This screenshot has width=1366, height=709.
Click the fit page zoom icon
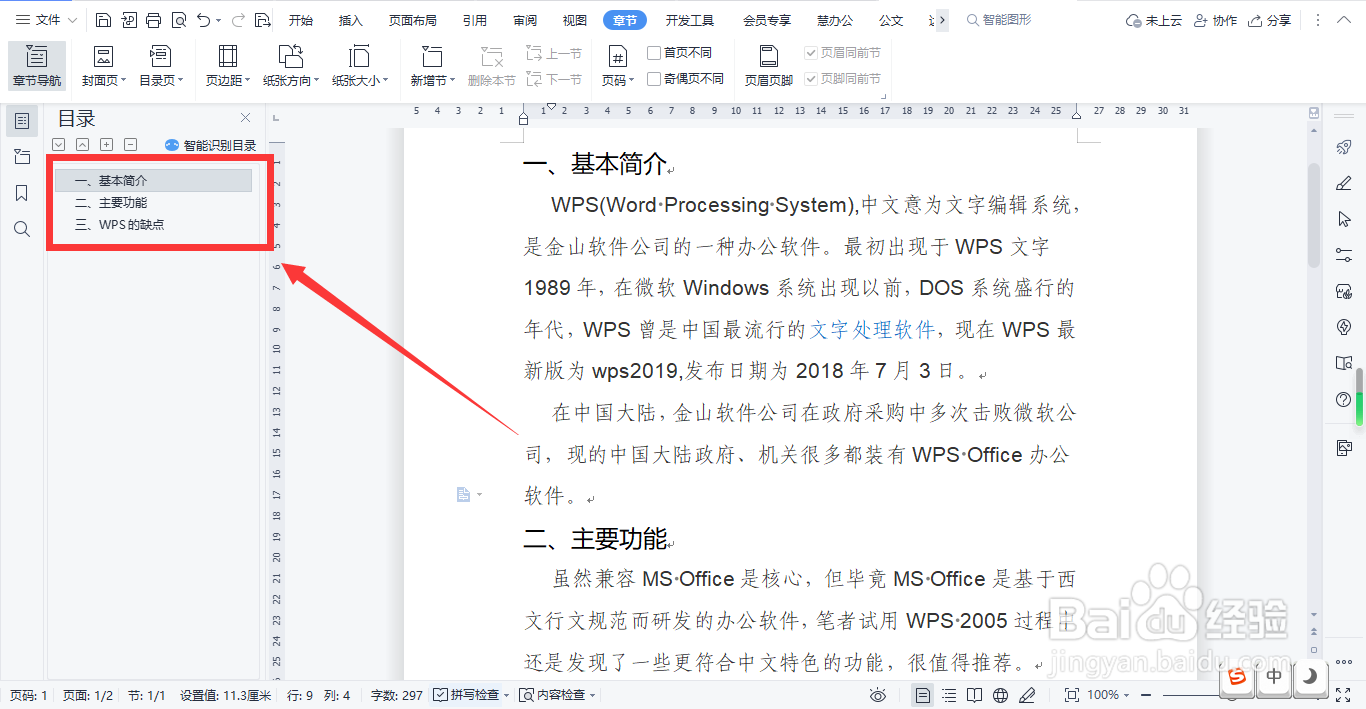[x=1071, y=695]
